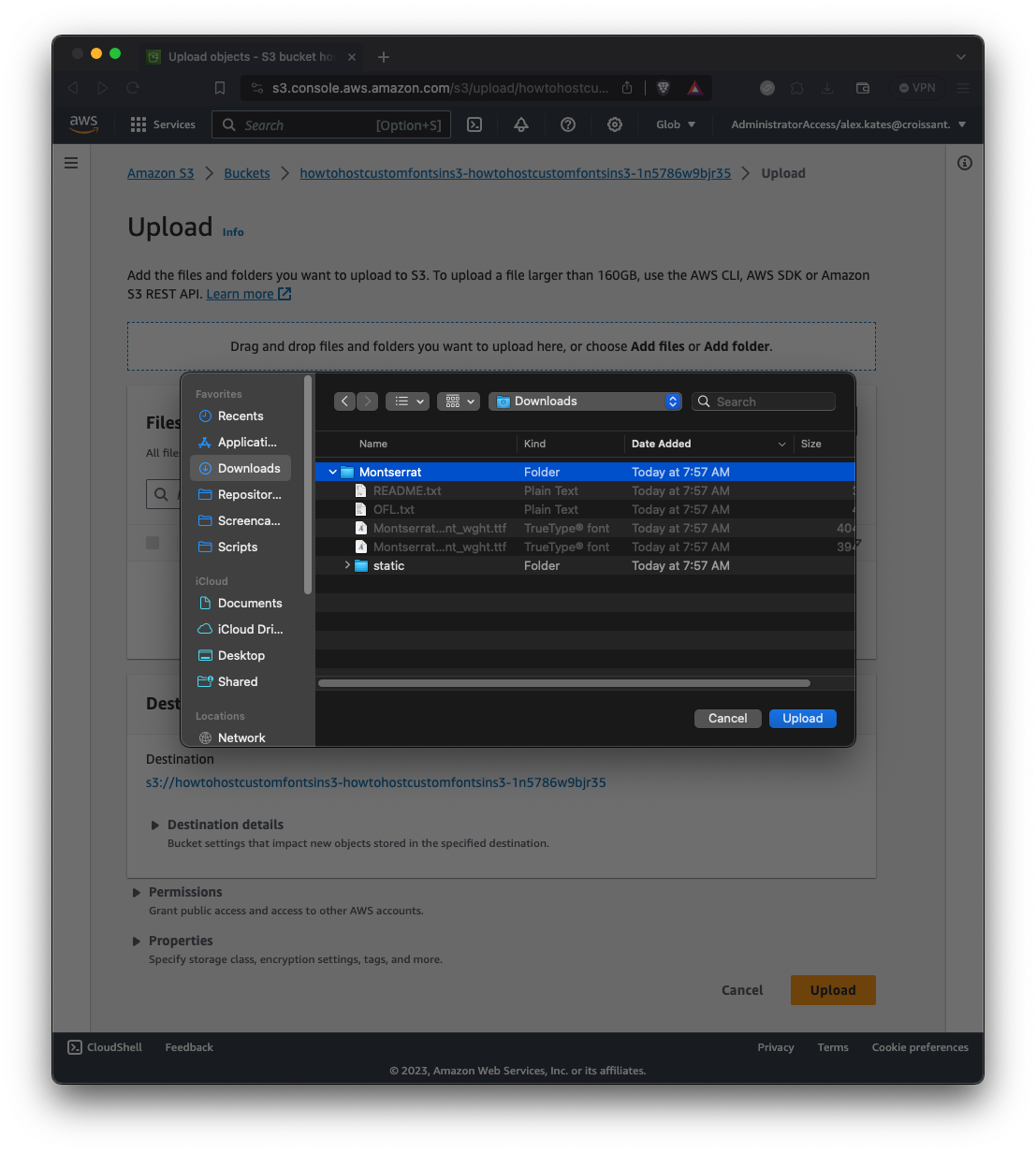Open a new browser tab with plus icon

click(x=384, y=57)
